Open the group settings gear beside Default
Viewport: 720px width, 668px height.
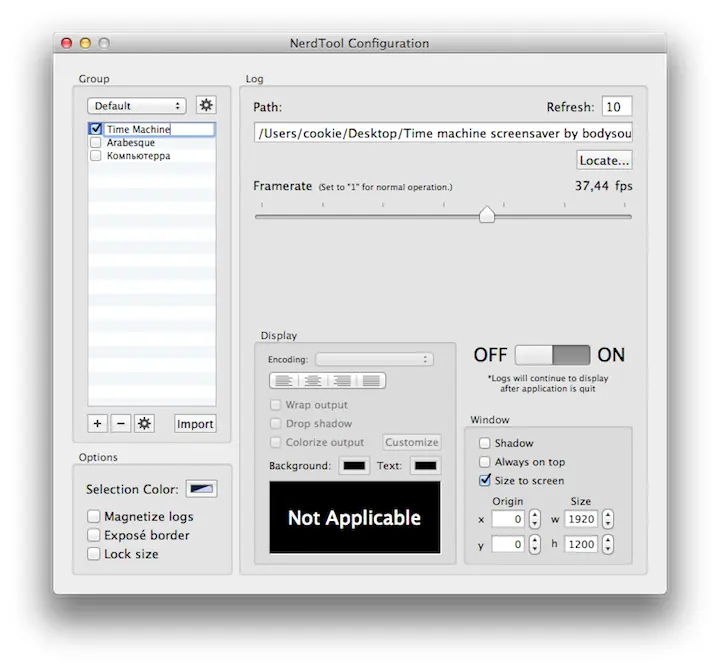click(206, 105)
